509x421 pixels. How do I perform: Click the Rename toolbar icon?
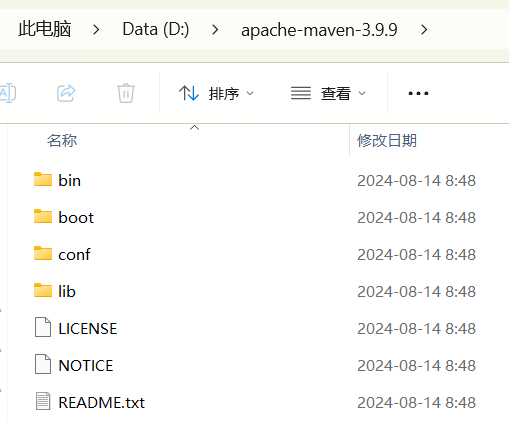click(7, 93)
